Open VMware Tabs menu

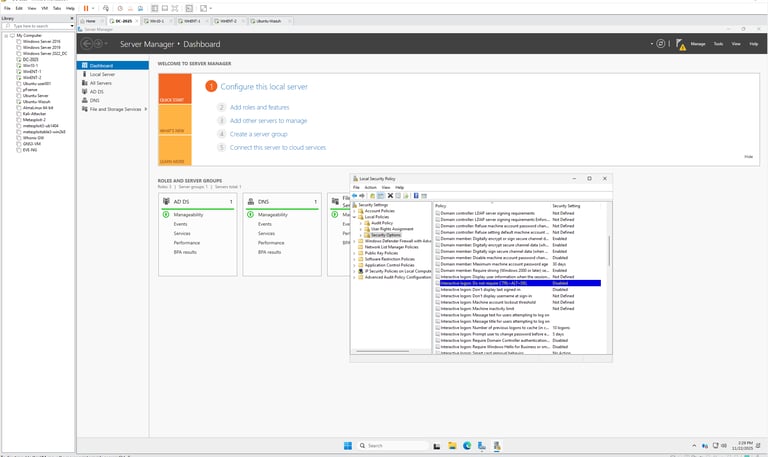(x=57, y=8)
